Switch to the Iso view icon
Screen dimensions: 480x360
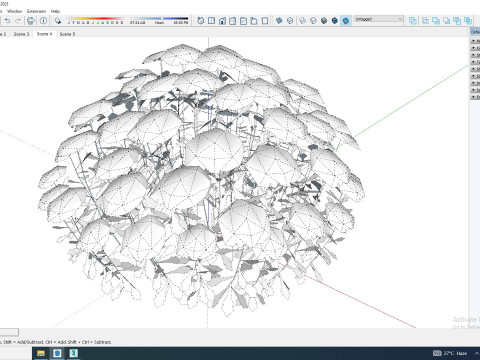click(201, 21)
